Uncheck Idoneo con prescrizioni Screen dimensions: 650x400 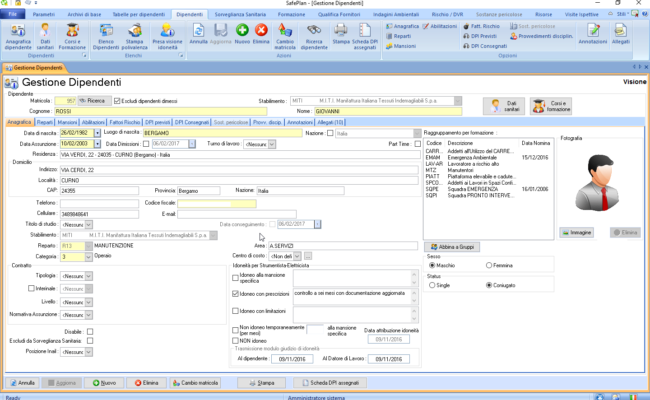[235, 293]
